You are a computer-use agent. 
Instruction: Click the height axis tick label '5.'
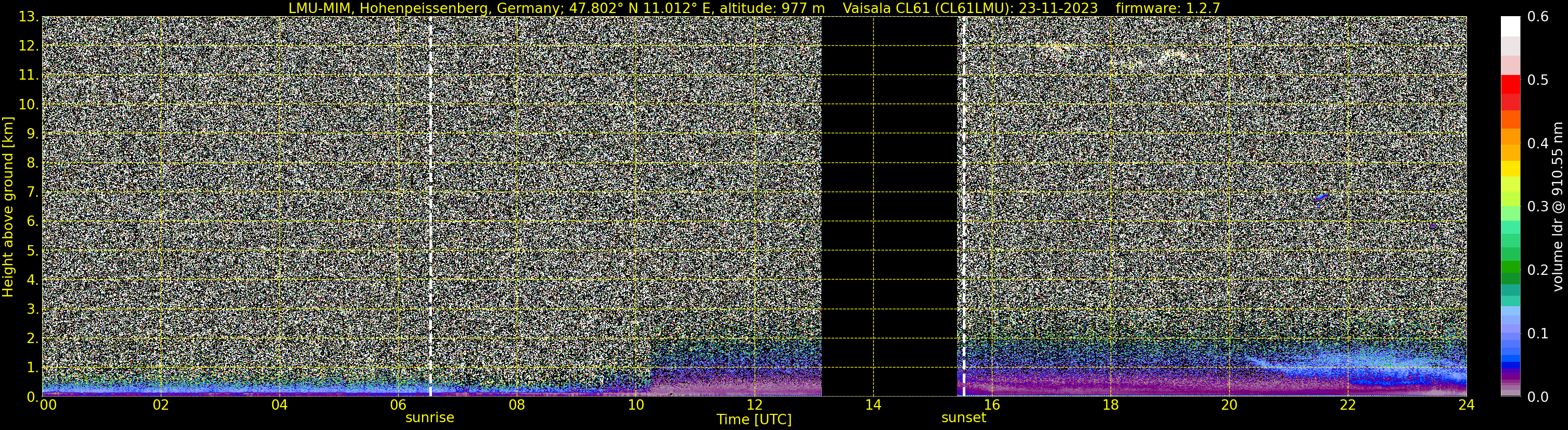click(32, 250)
